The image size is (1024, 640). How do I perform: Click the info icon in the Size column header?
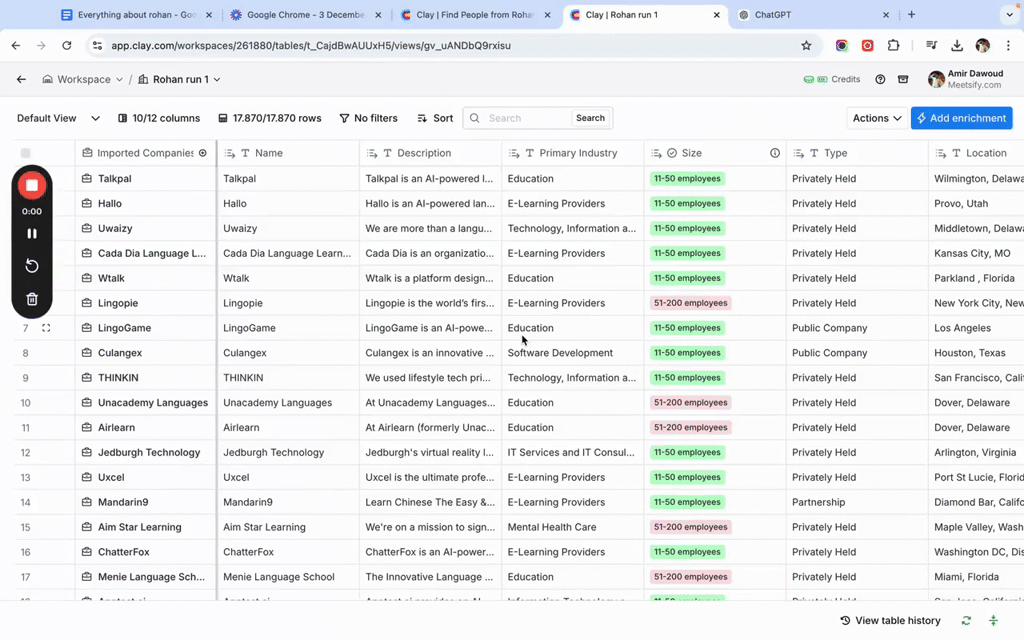click(x=774, y=153)
